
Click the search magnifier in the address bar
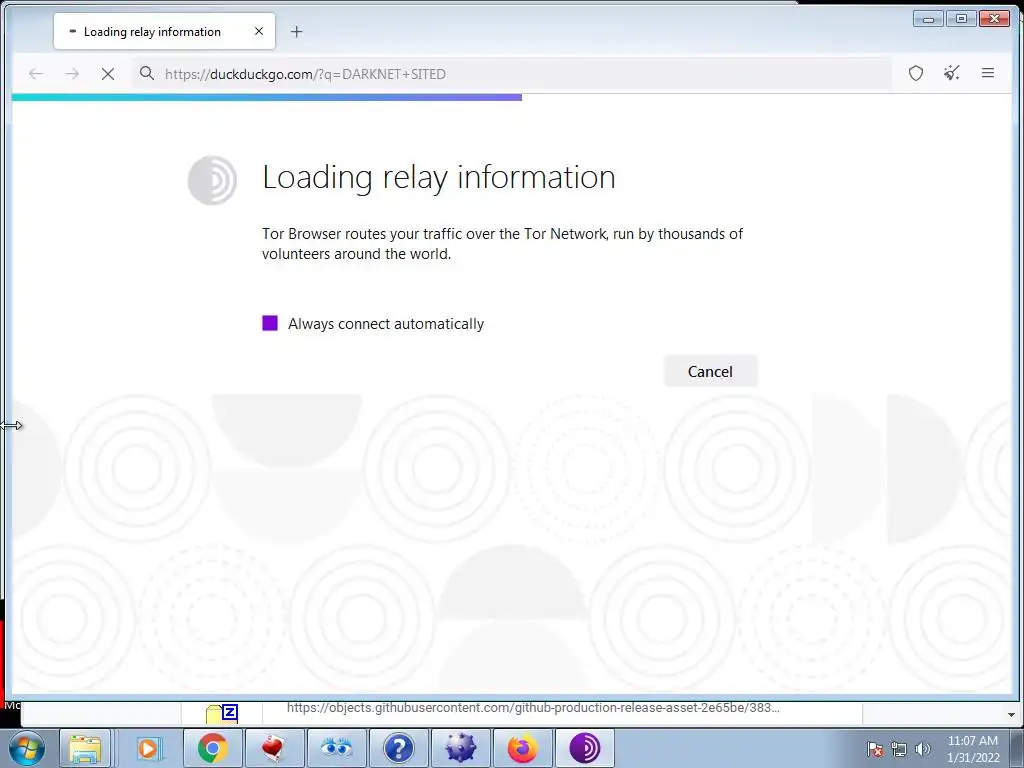click(x=147, y=73)
